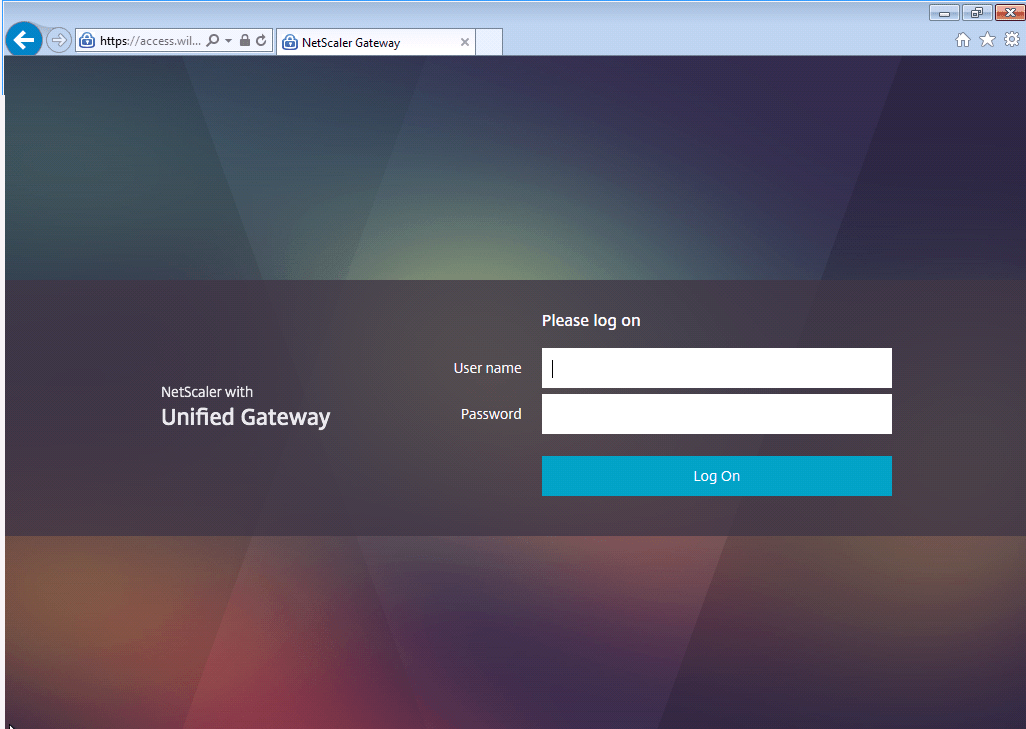Click the site identity shield icon on the tab
Image resolution: width=1026 pixels, height=729 pixels.
[x=289, y=42]
